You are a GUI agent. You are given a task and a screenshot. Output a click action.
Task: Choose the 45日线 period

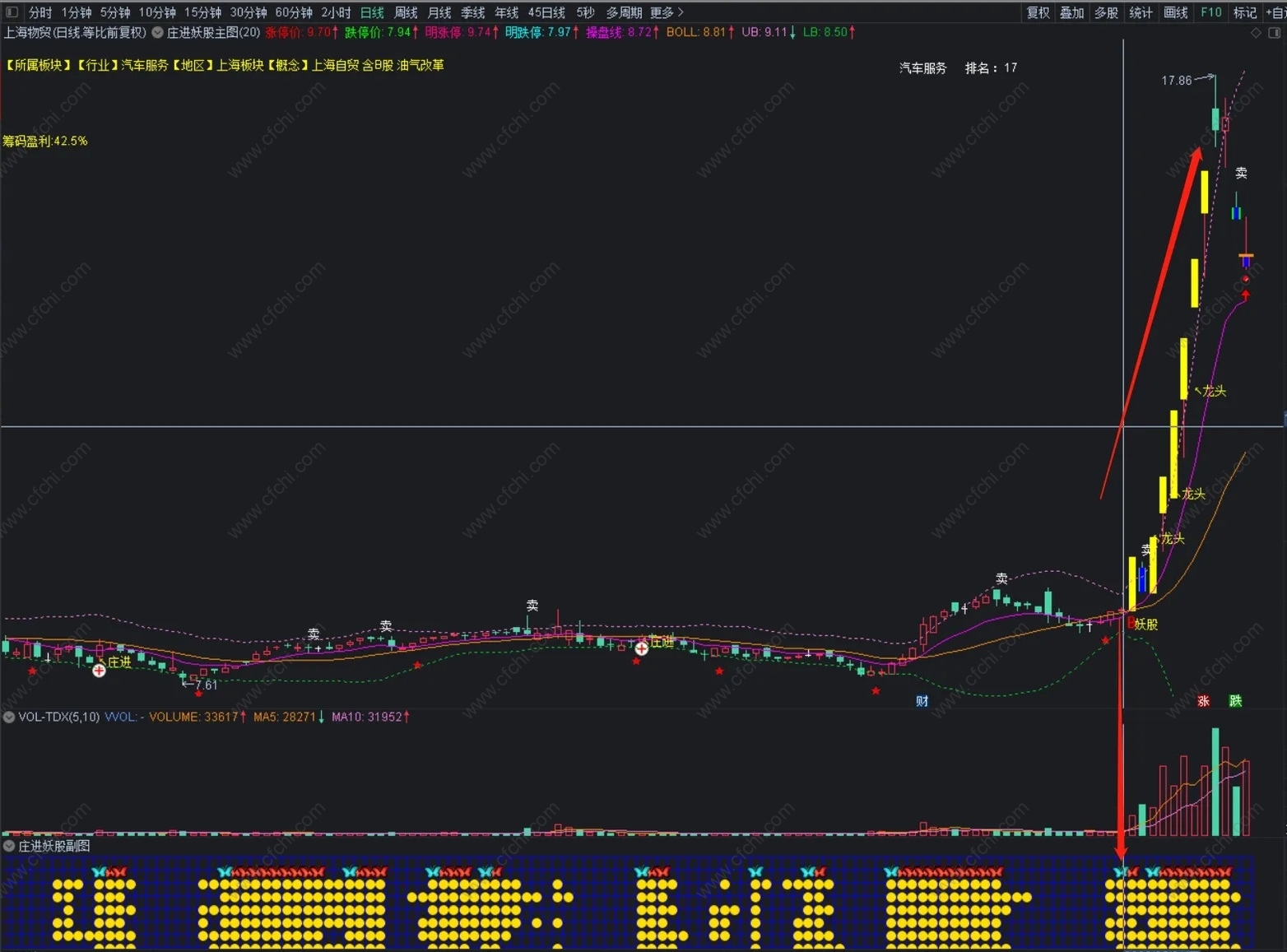546,12
